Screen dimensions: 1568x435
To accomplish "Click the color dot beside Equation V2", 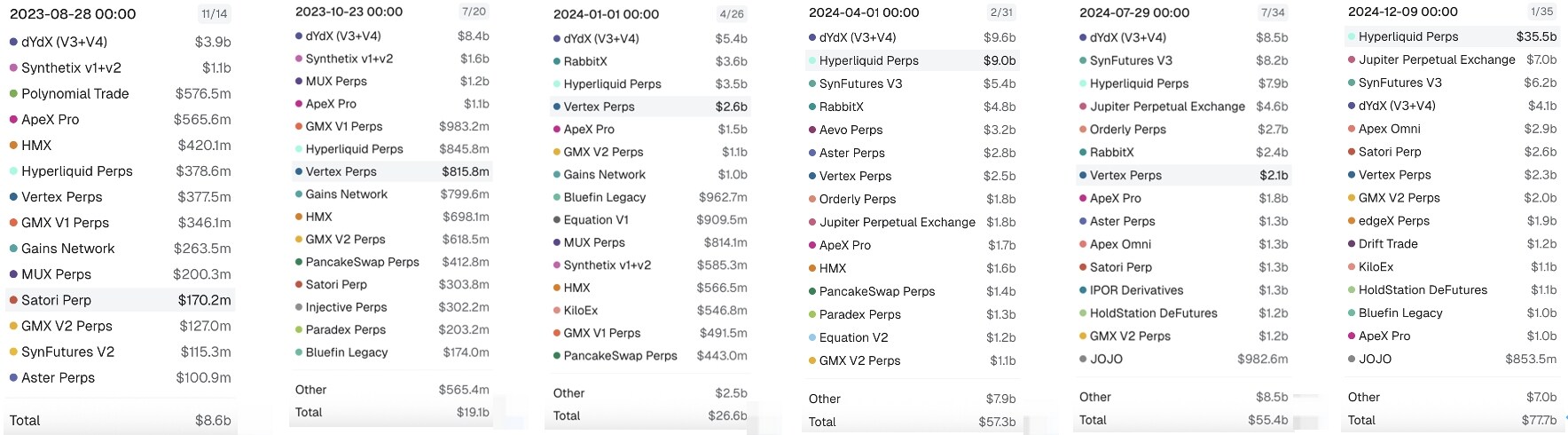I will point(812,338).
